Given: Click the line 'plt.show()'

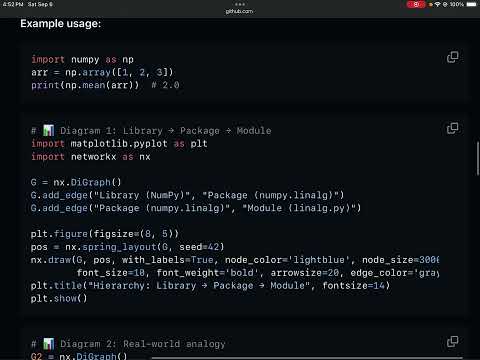Looking at the screenshot, I should click(x=59, y=299).
